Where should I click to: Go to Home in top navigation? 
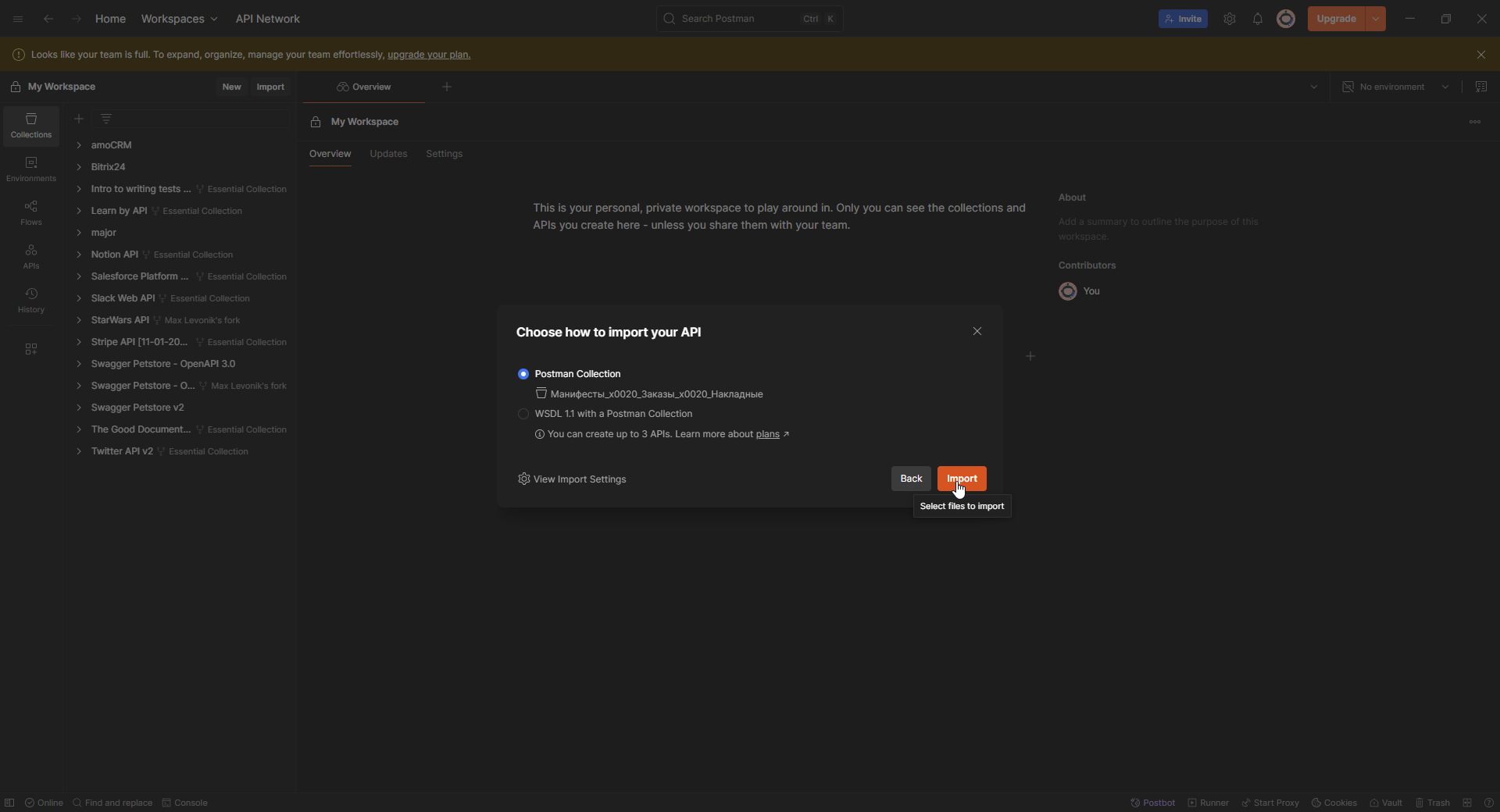point(110,19)
